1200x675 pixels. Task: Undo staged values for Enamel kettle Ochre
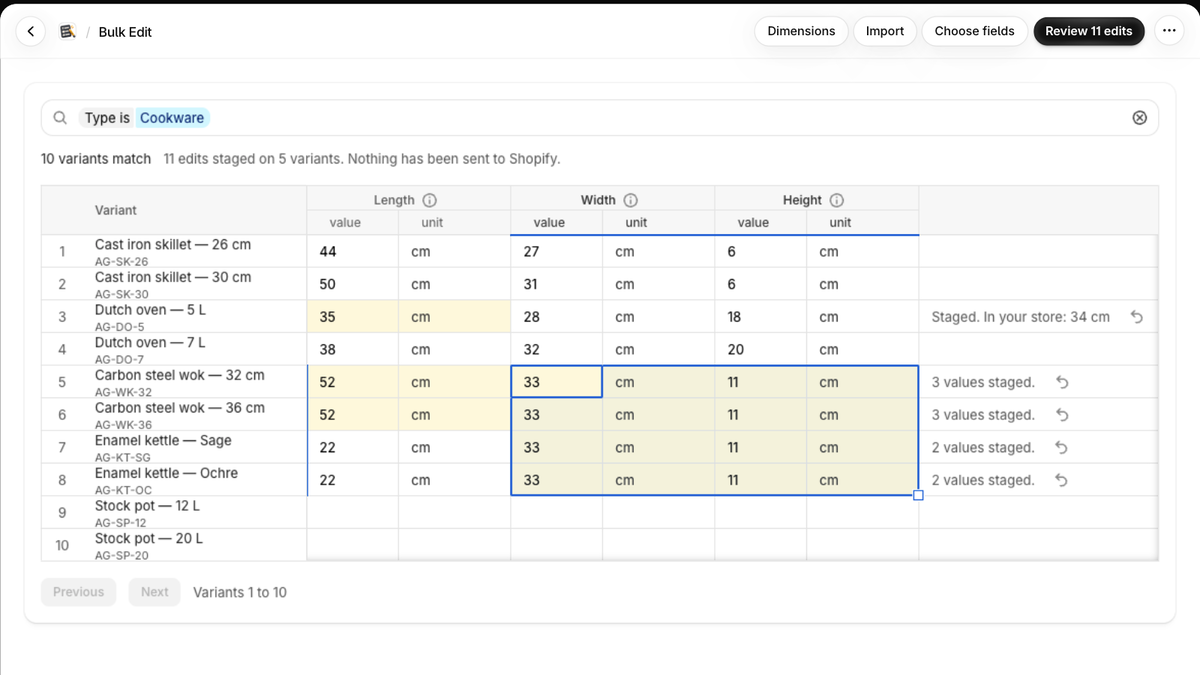1062,480
